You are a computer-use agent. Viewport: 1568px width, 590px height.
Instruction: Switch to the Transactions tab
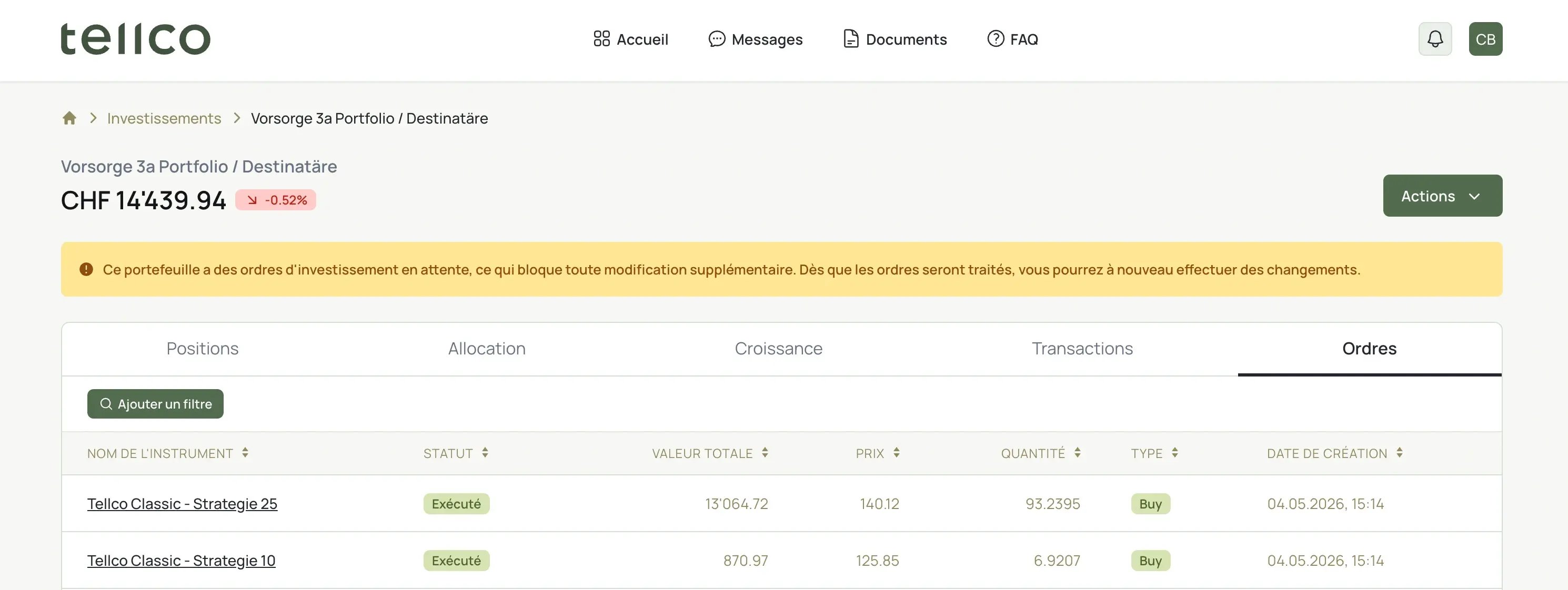(1082, 349)
